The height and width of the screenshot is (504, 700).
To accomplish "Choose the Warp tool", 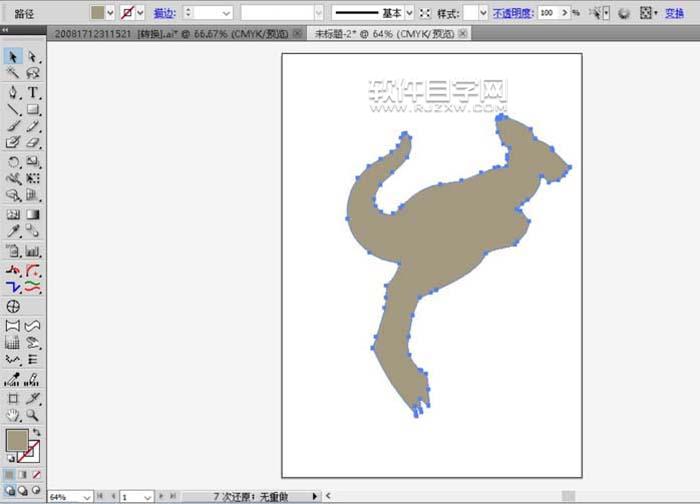I will [12, 179].
